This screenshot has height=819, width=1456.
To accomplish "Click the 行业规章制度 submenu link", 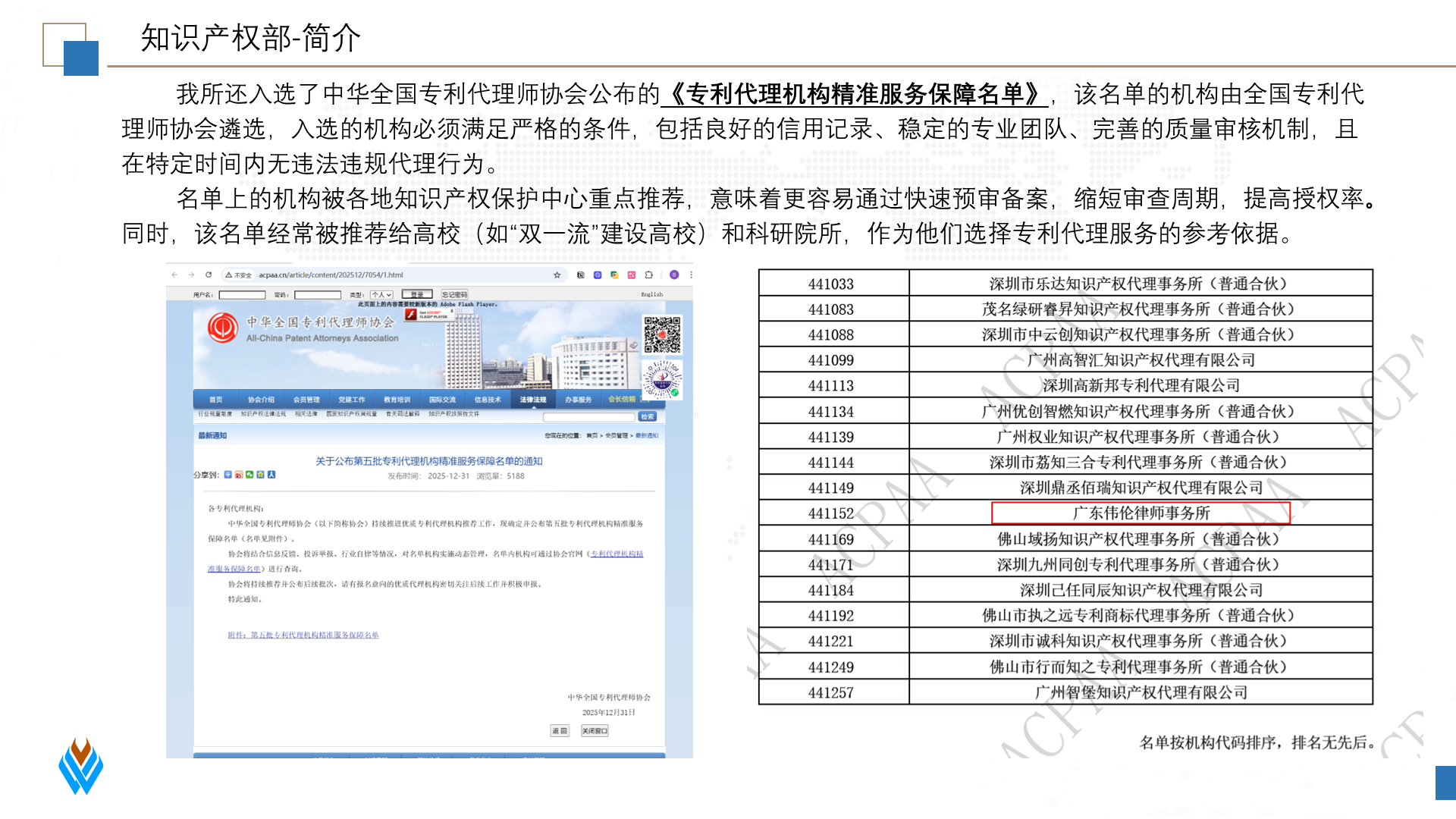I will [x=215, y=414].
